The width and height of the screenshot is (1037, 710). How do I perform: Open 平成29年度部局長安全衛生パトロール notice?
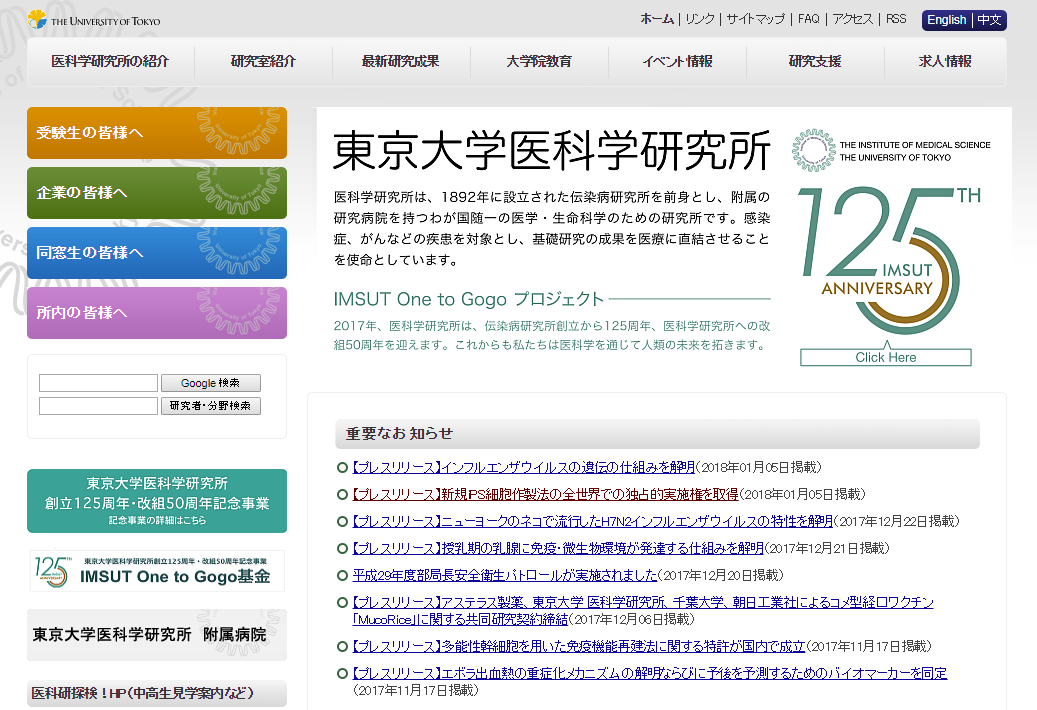pyautogui.click(x=505, y=575)
